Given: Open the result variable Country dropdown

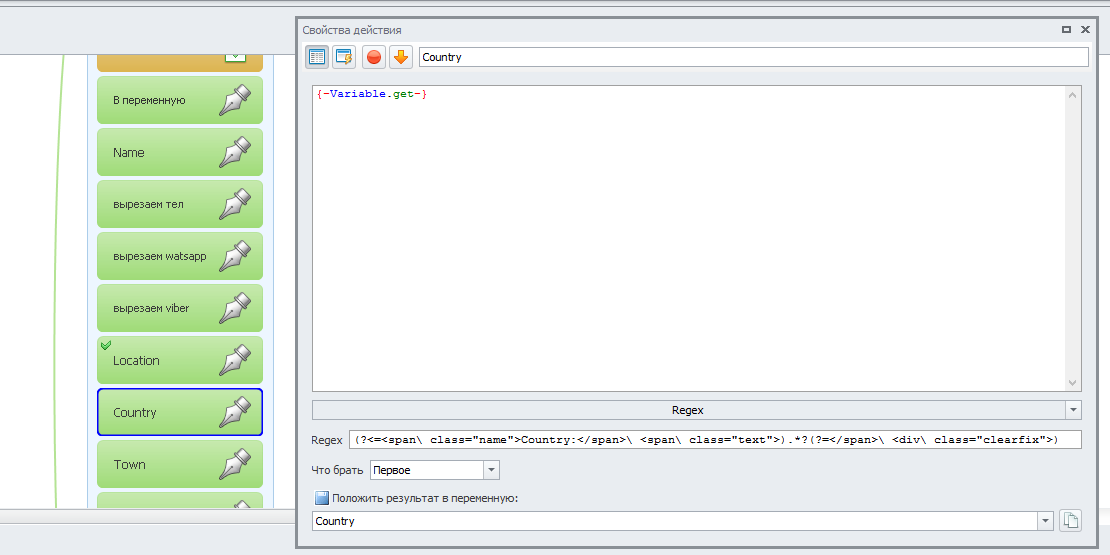Looking at the screenshot, I should (1046, 522).
